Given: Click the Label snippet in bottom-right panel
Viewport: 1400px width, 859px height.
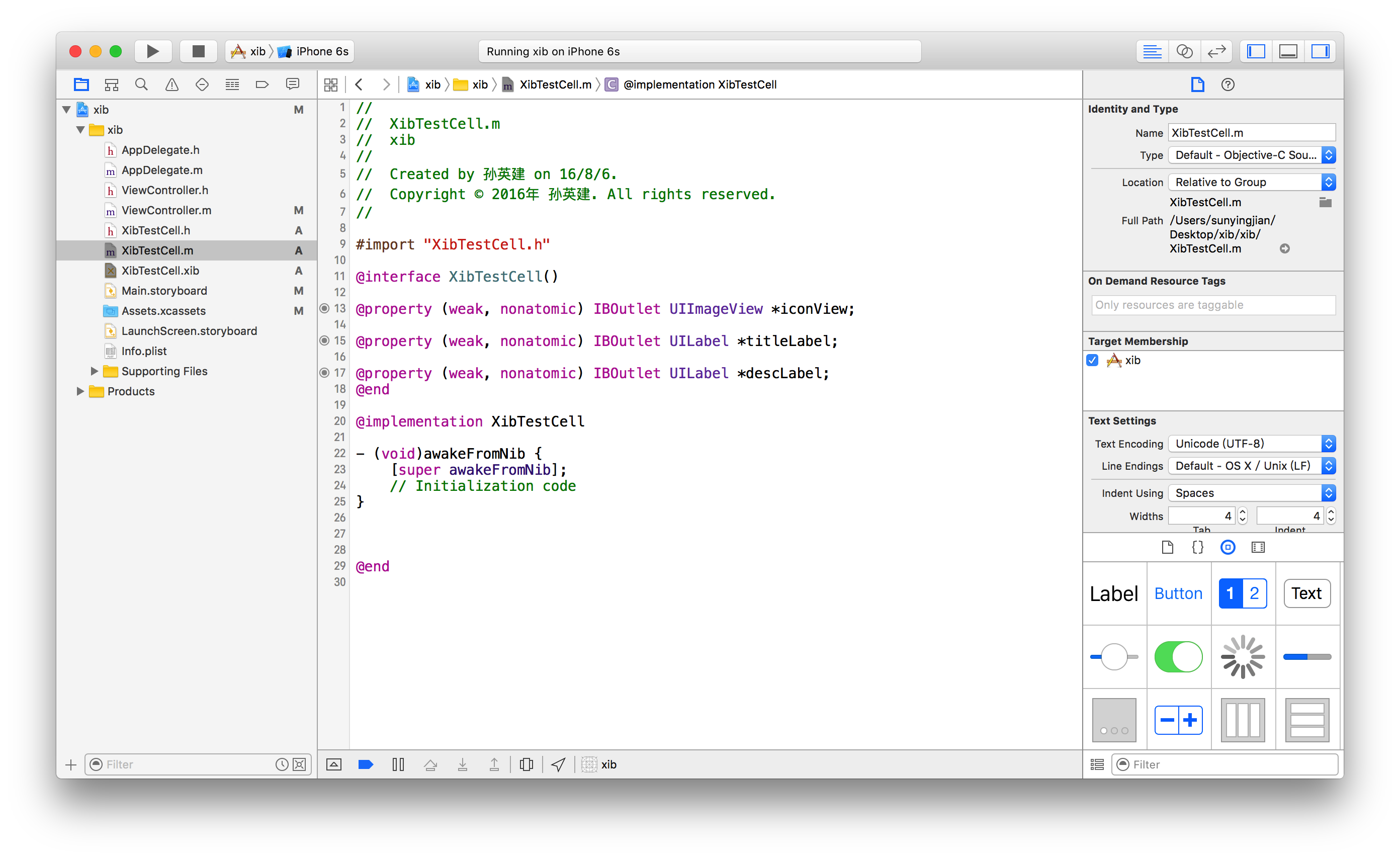Looking at the screenshot, I should pos(1114,594).
